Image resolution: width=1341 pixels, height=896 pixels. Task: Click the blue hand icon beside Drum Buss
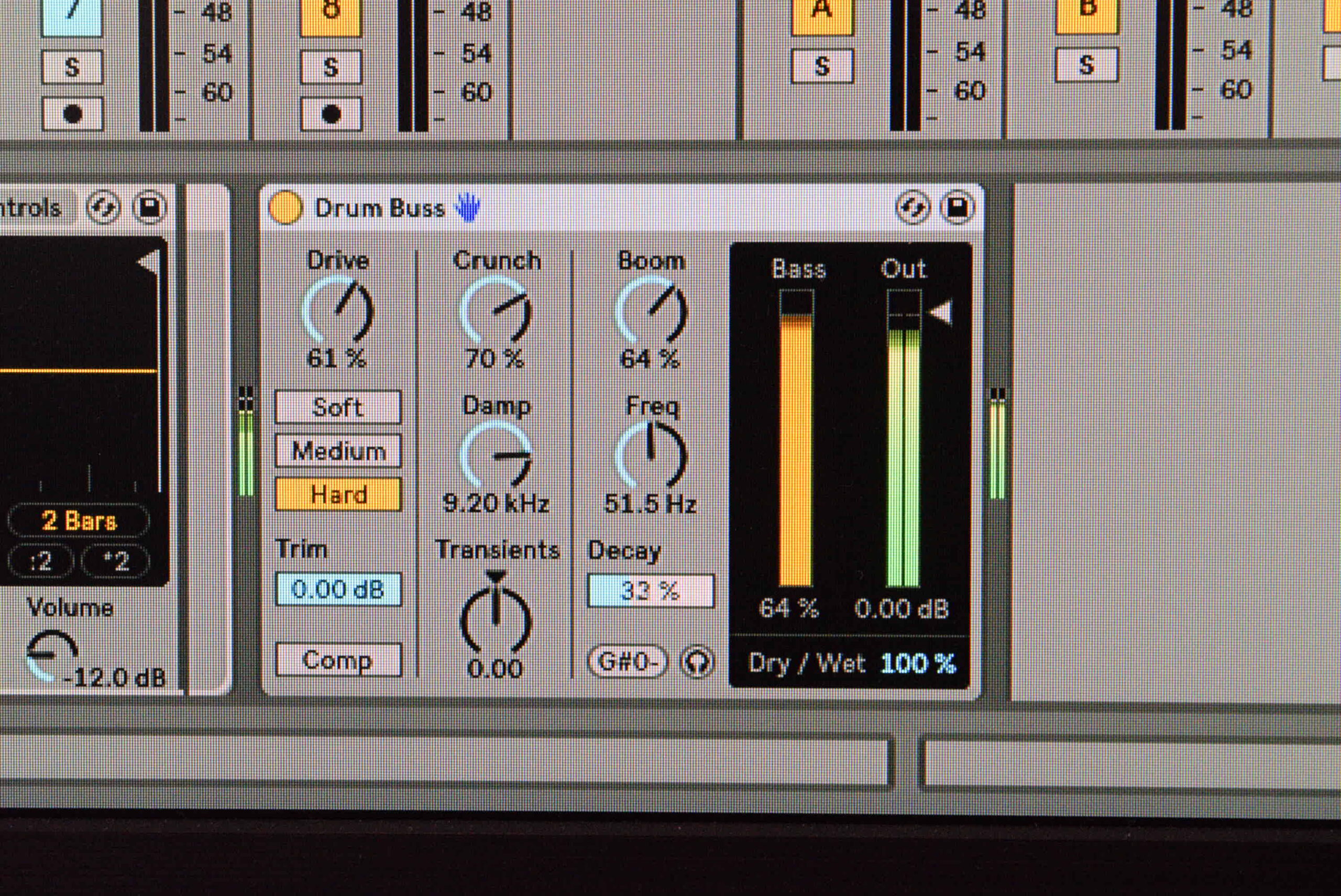click(468, 207)
